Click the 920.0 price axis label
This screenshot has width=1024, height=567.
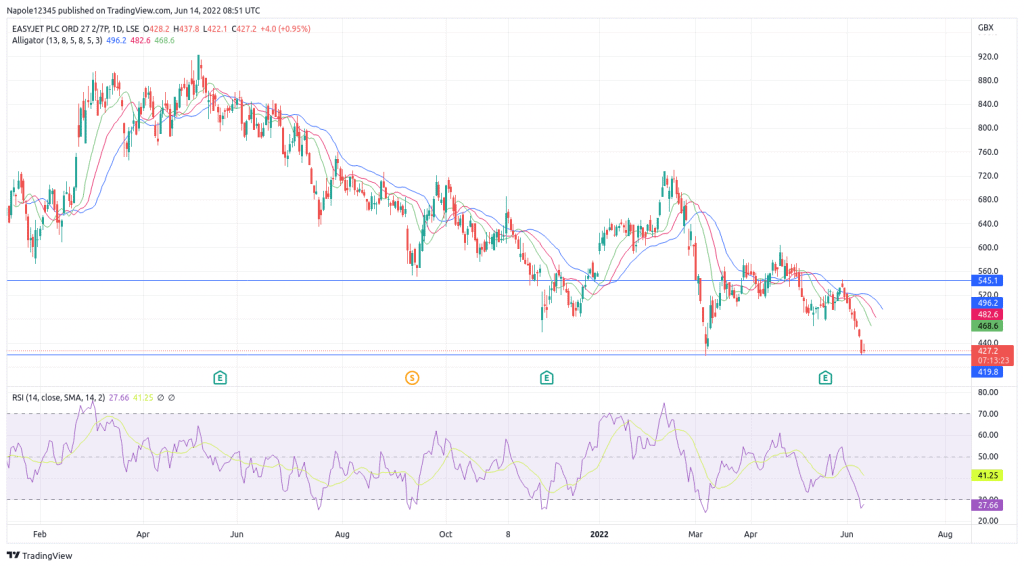(x=987, y=57)
